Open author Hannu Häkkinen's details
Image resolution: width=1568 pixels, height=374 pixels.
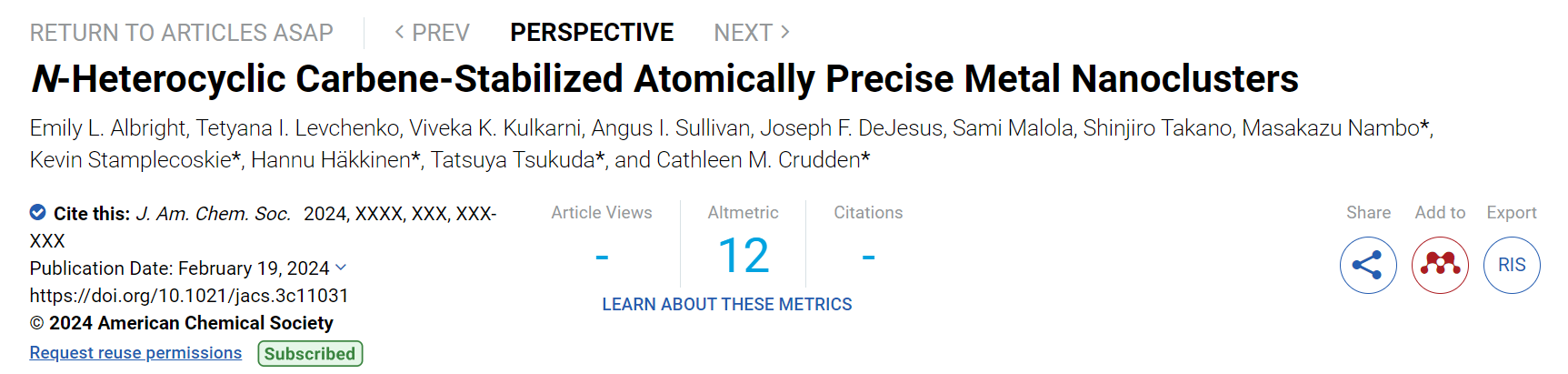[331, 160]
